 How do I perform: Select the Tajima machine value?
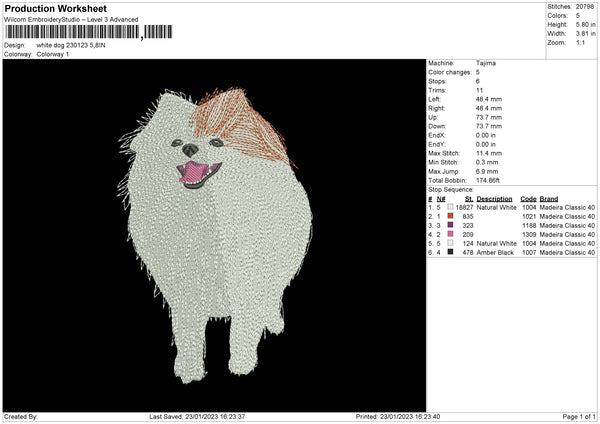point(487,63)
